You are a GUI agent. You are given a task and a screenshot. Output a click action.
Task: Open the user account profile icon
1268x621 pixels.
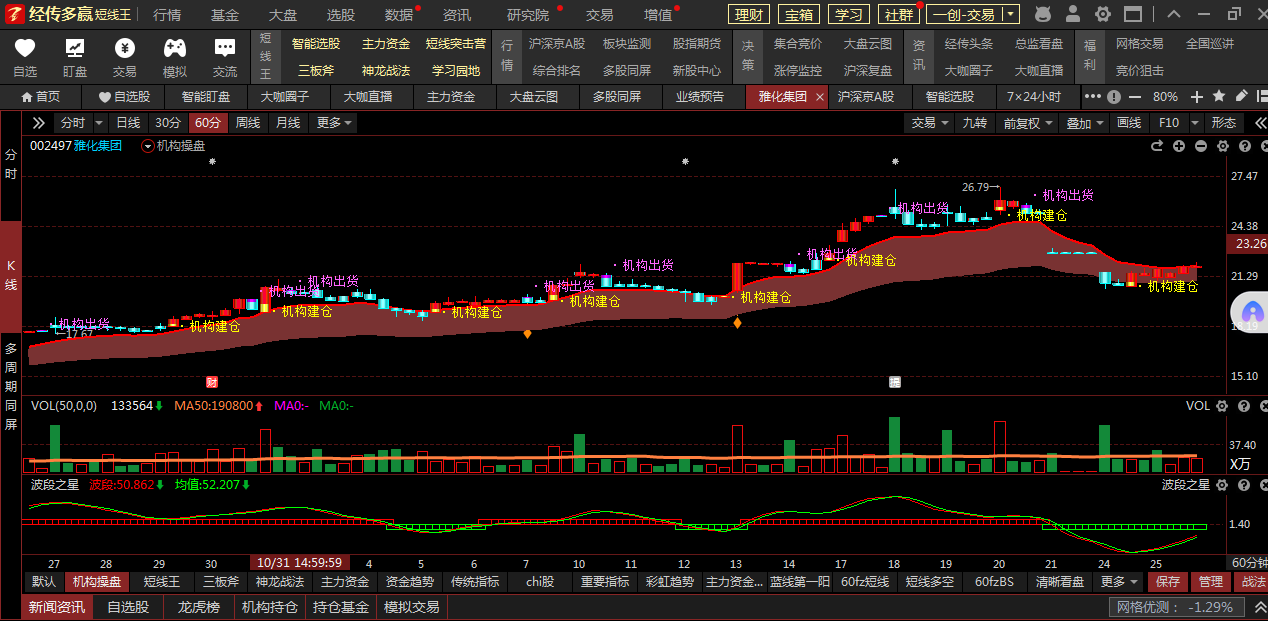click(1073, 14)
